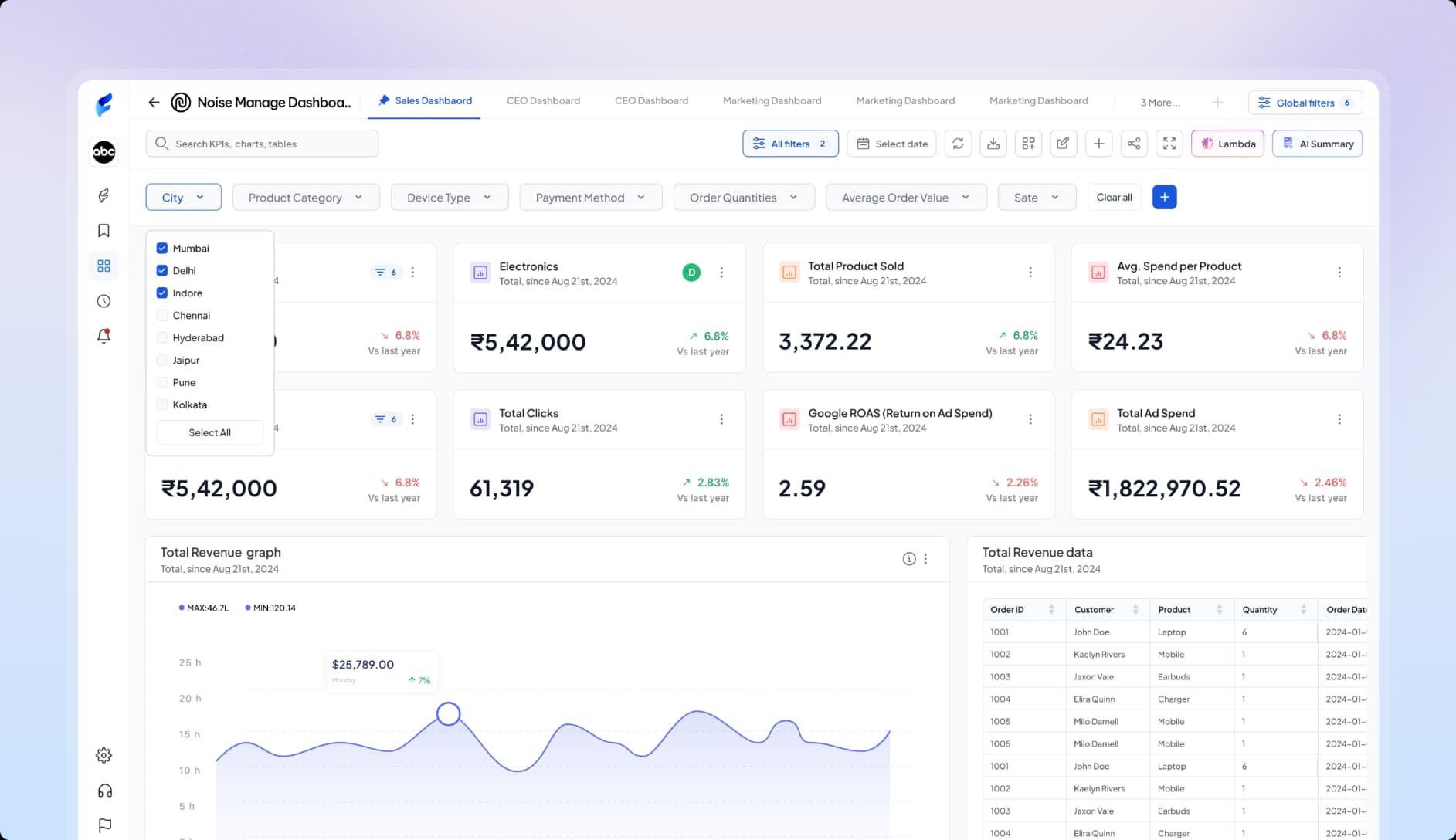Enable the Hyderabad filter checkbox
1456x840 pixels.
click(161, 337)
